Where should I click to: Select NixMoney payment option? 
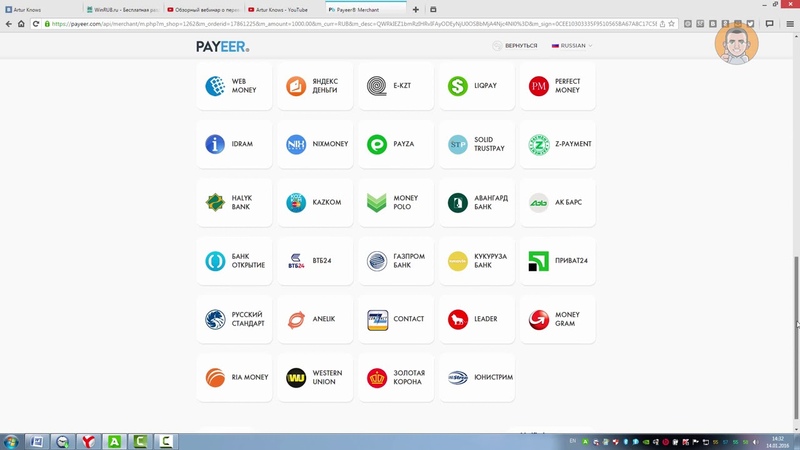tap(315, 144)
